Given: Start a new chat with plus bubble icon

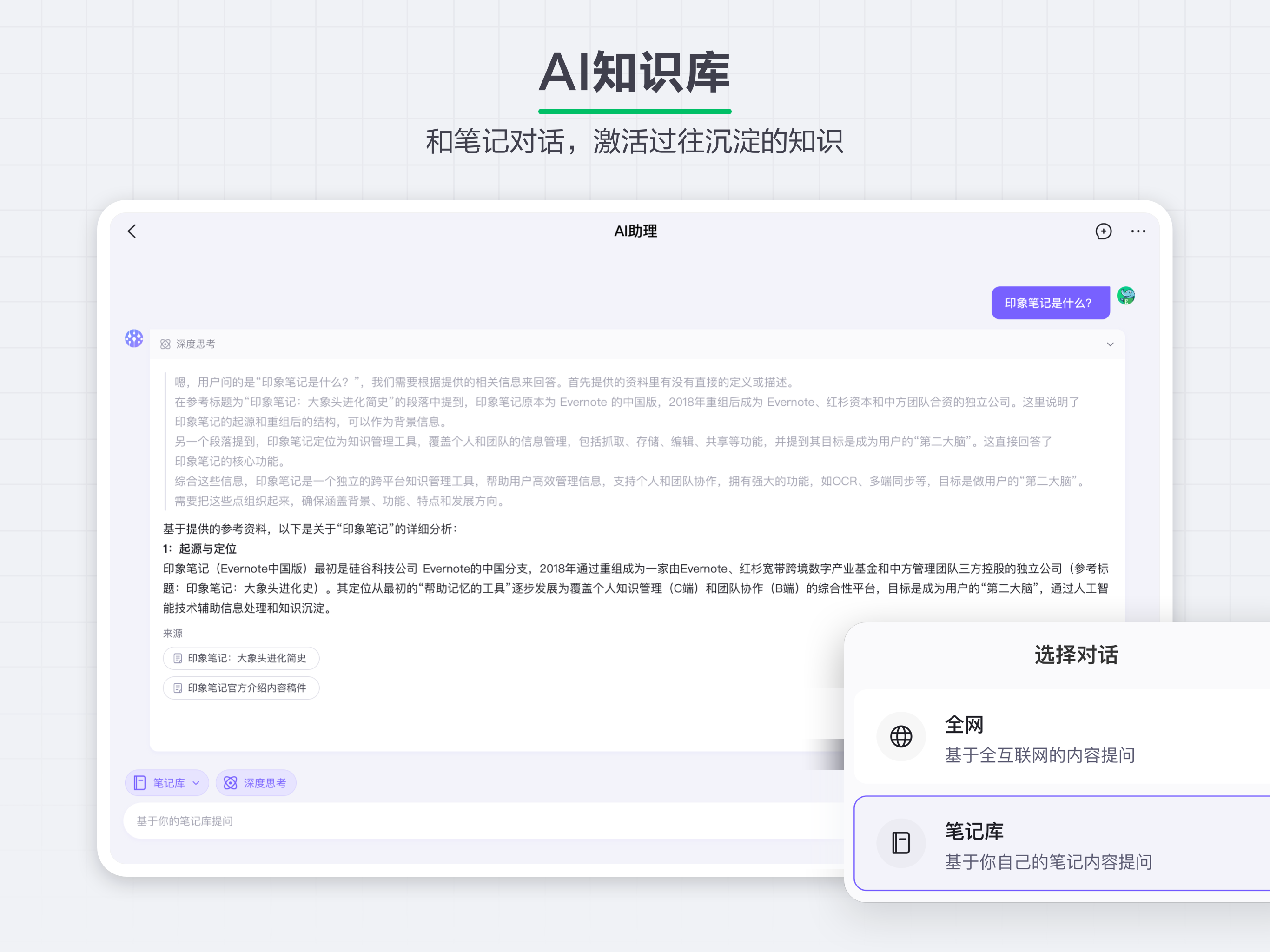Looking at the screenshot, I should (1103, 231).
